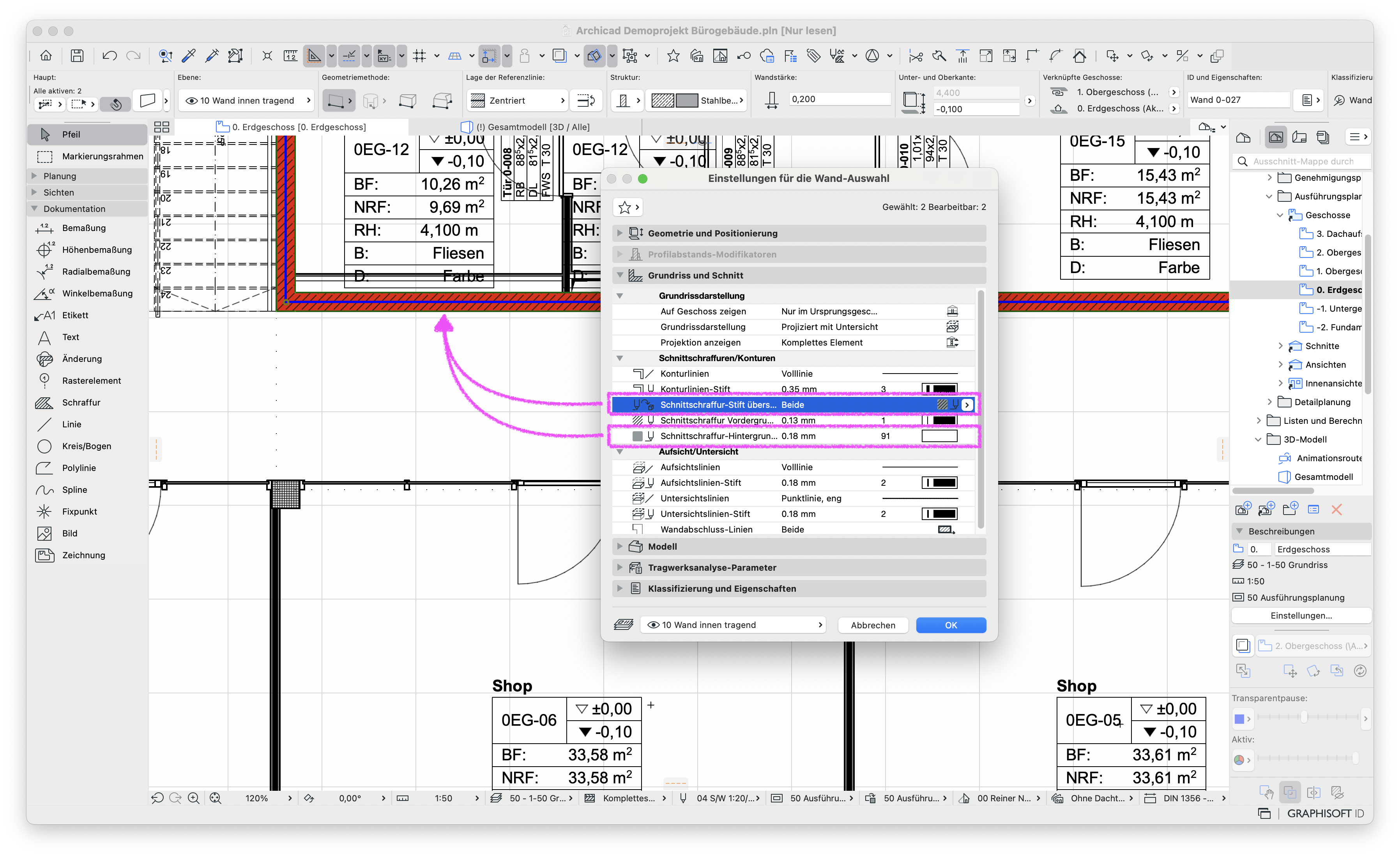Click the Wand 0-027 ID field

tap(1239, 100)
